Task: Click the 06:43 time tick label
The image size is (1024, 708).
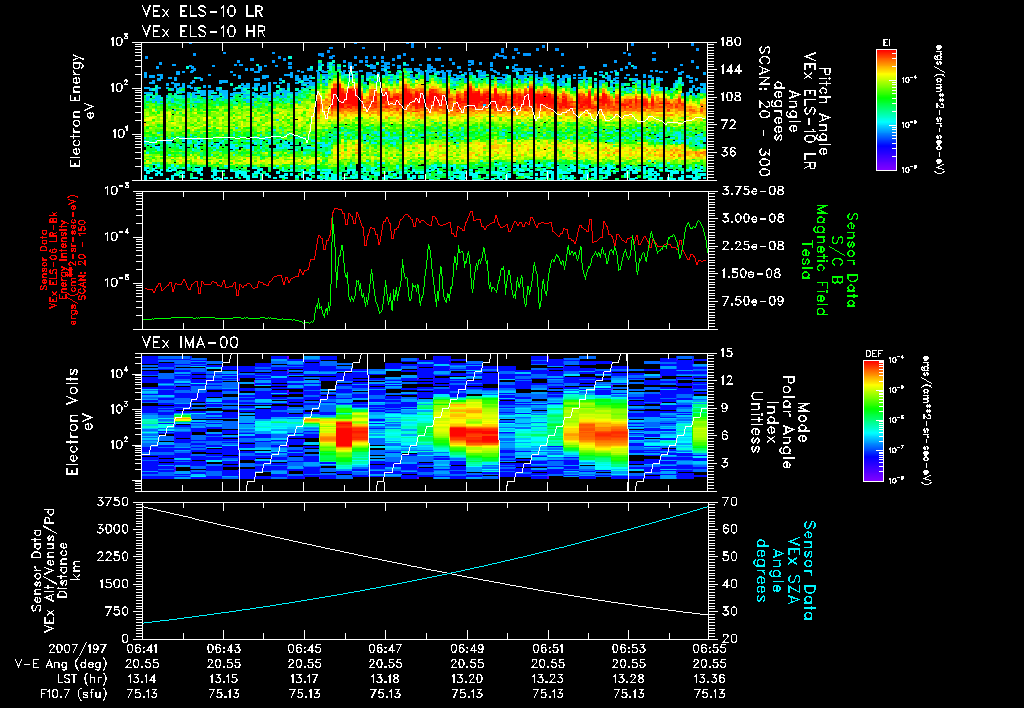Action: (223, 649)
